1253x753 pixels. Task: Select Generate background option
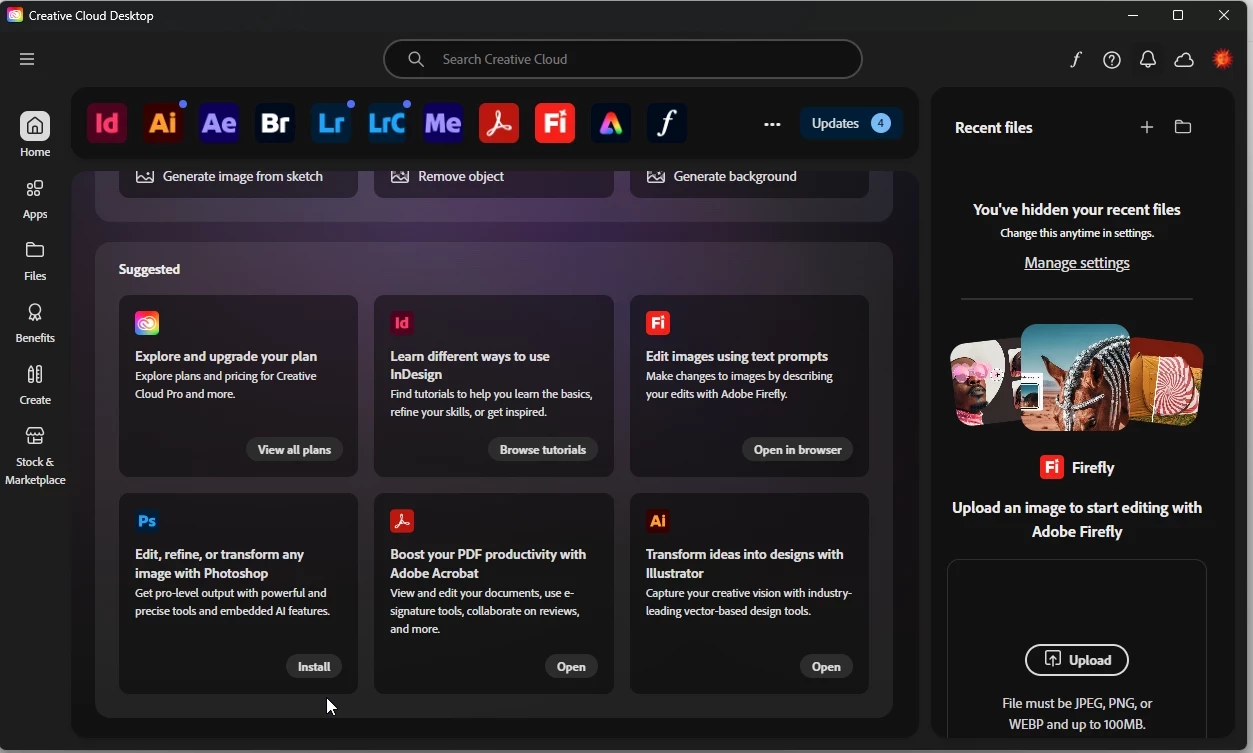pyautogui.click(x=749, y=178)
